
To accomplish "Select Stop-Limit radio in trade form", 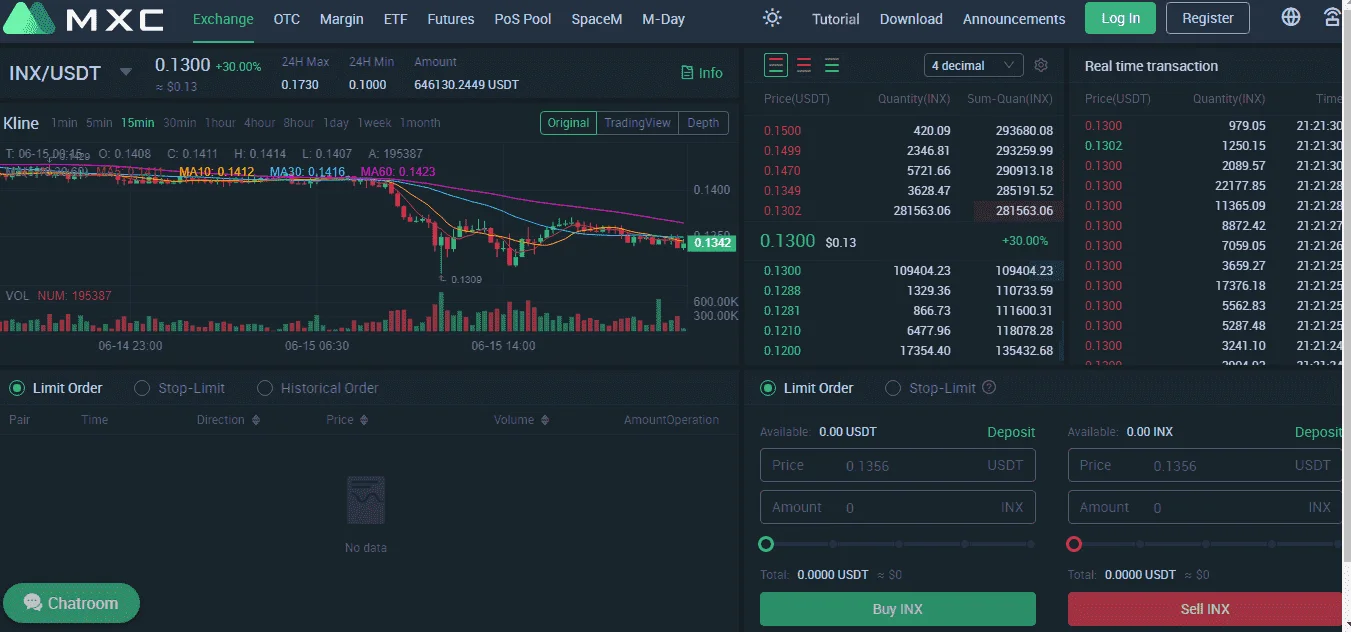I will click(x=893, y=388).
